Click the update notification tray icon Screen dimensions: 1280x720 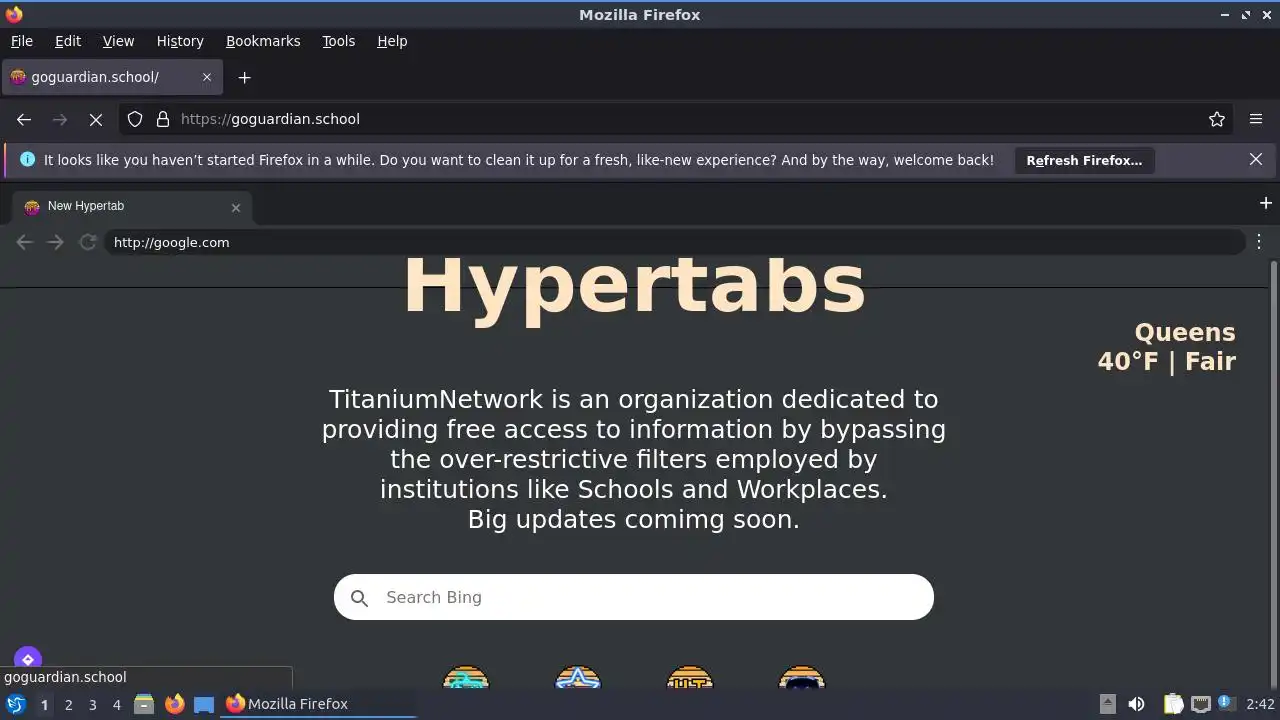point(1225,703)
